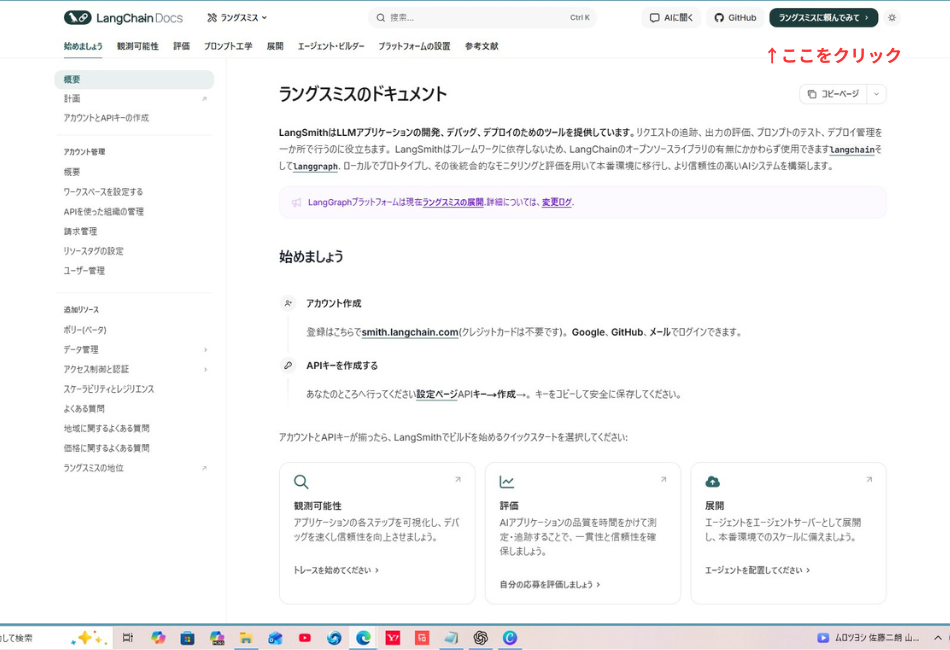The width and height of the screenshot is (950, 650).
Task: Expand the データ管理 sidebar section
Action: click(204, 352)
